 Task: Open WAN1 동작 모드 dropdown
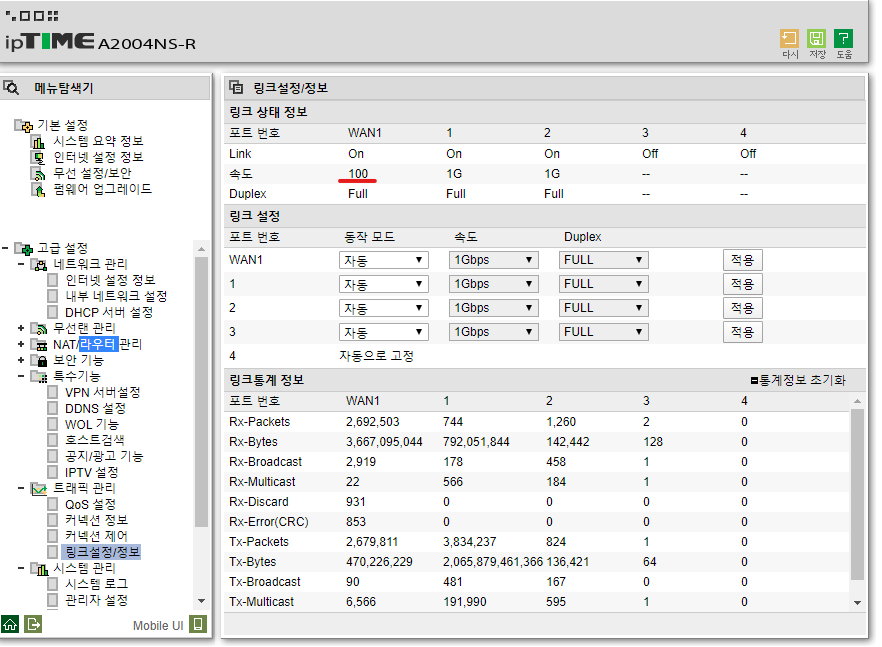coord(384,260)
